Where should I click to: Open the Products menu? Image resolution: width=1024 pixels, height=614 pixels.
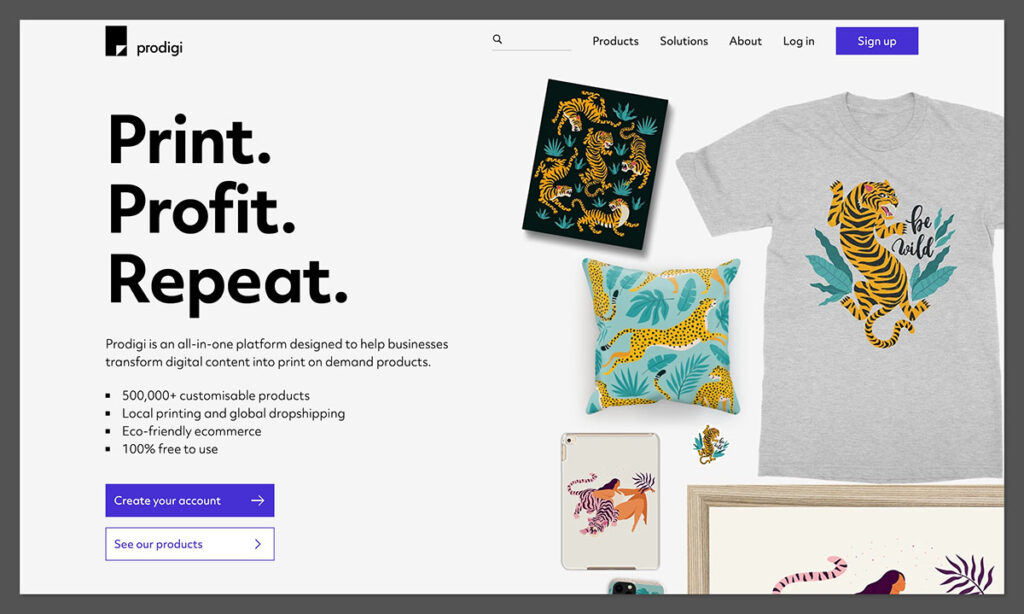click(615, 41)
